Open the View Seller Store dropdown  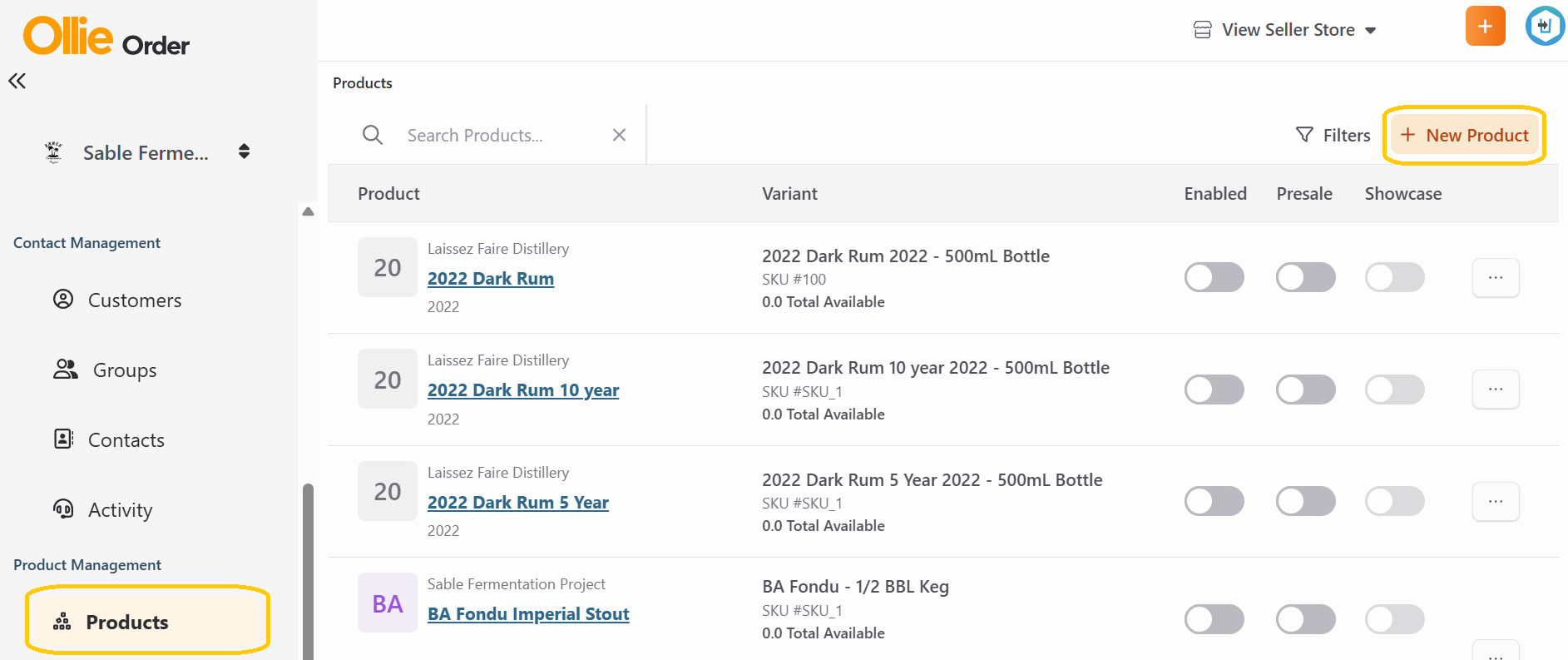[1284, 30]
